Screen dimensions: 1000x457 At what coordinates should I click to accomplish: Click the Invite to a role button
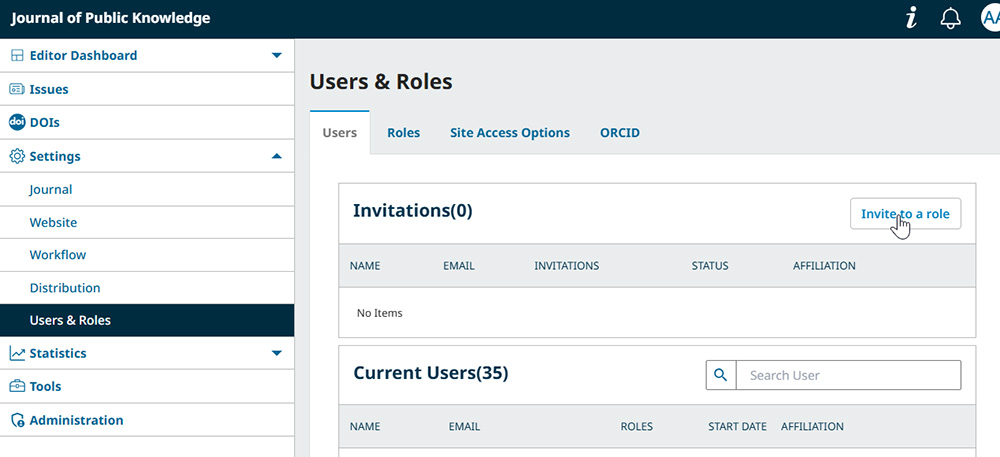(905, 214)
